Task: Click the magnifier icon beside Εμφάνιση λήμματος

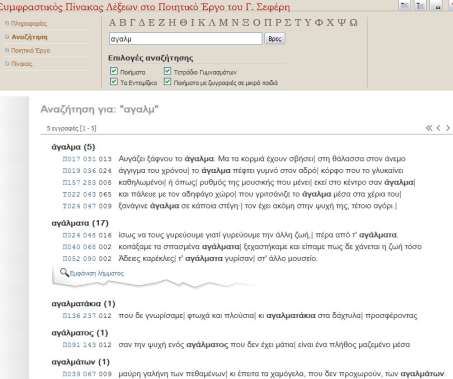Action: point(64,272)
